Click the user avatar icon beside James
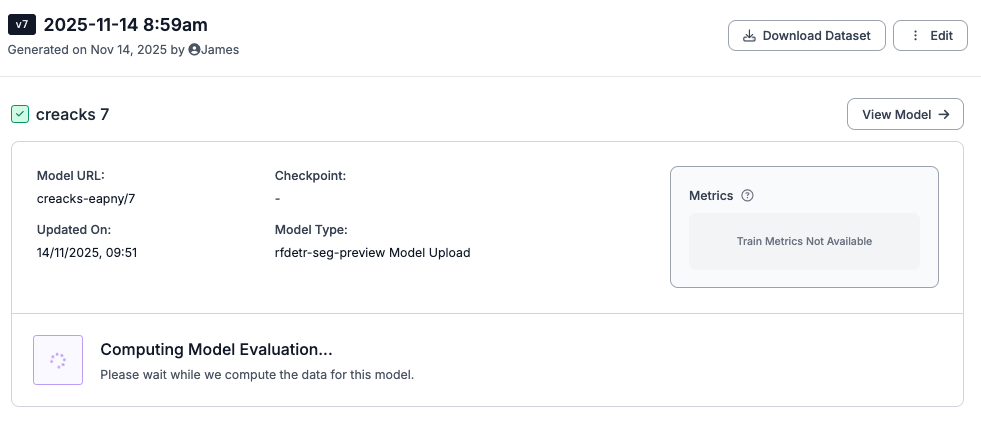Screen dimensions: 981x433 [194, 49]
